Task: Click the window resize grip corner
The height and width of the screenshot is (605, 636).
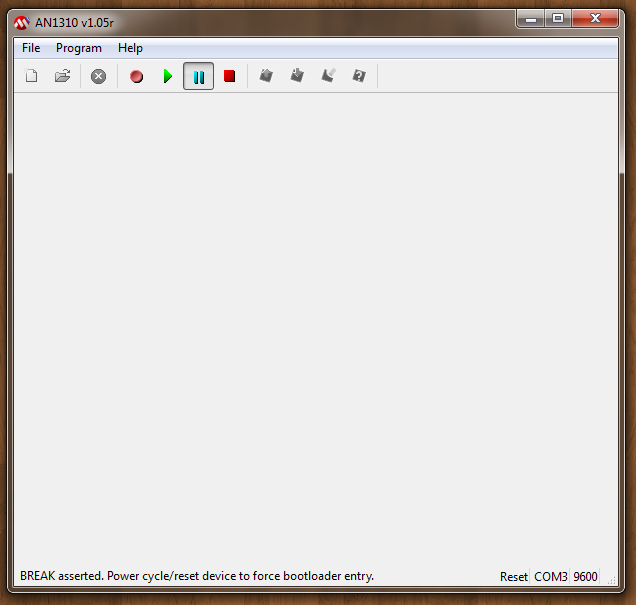Action: 612,580
